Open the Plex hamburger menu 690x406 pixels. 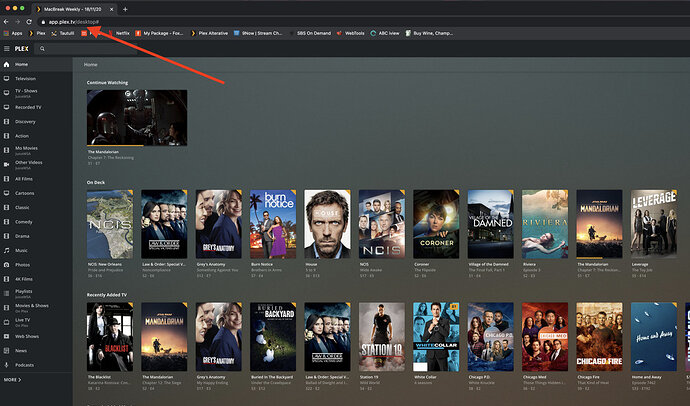coord(7,49)
